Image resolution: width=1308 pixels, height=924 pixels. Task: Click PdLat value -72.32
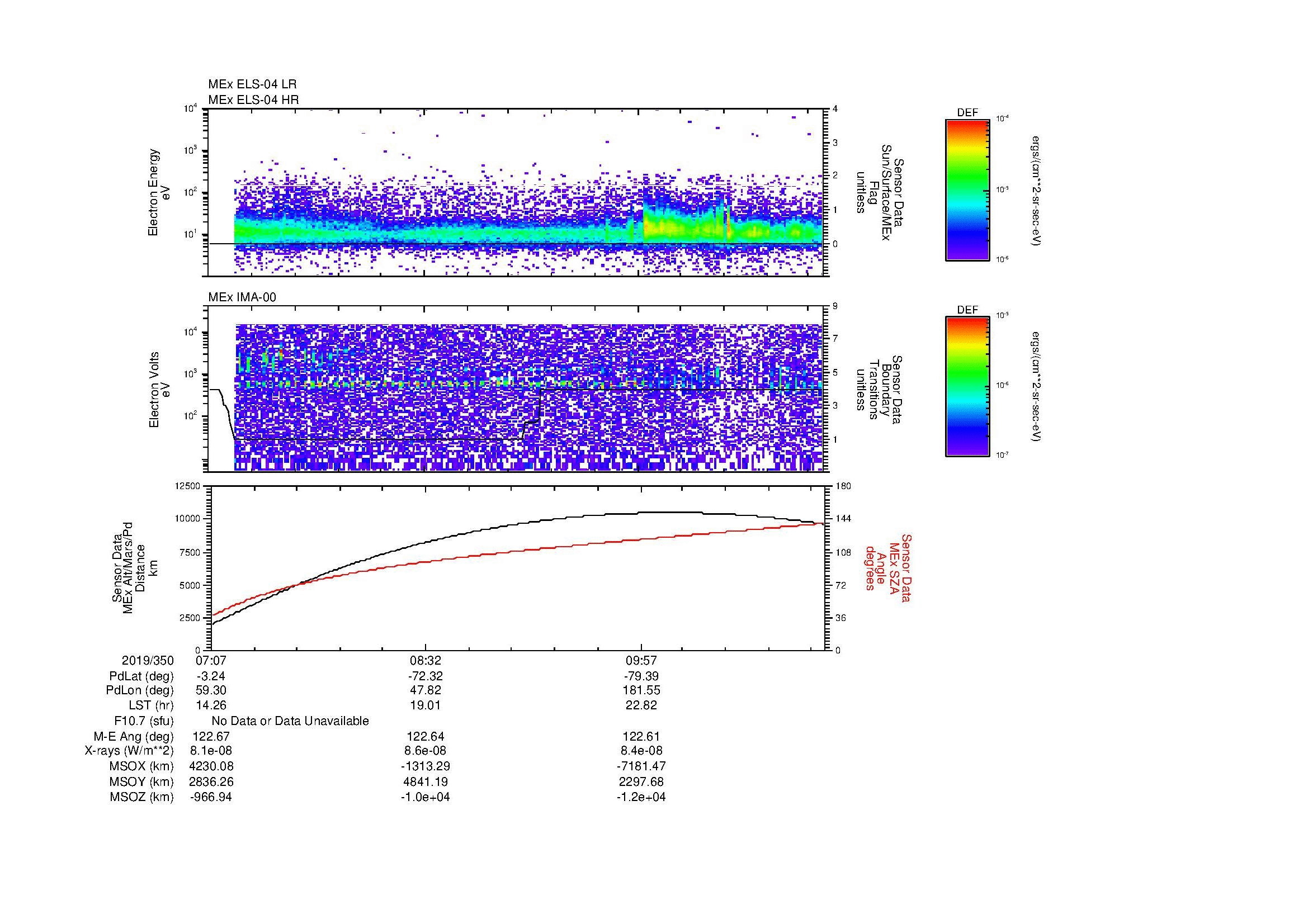(426, 676)
